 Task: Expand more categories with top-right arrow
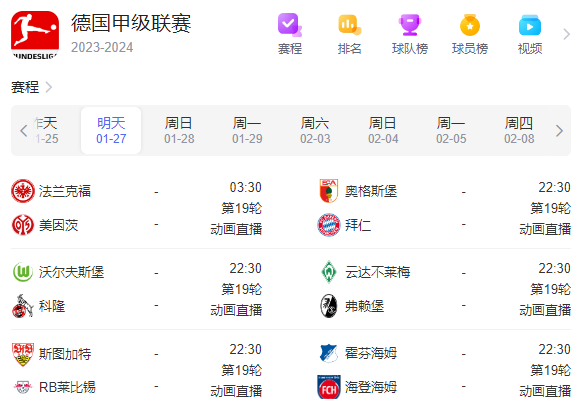click(x=566, y=34)
